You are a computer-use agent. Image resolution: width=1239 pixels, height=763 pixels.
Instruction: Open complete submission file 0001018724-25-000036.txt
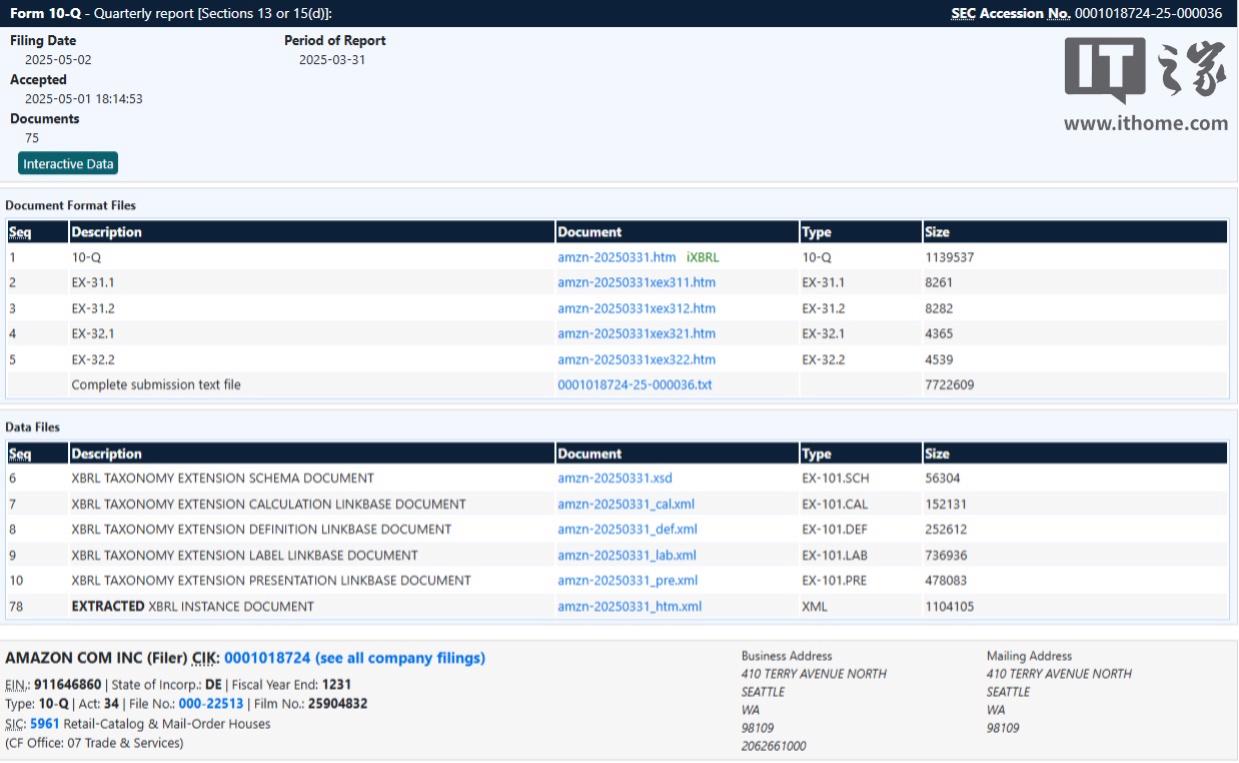point(634,385)
